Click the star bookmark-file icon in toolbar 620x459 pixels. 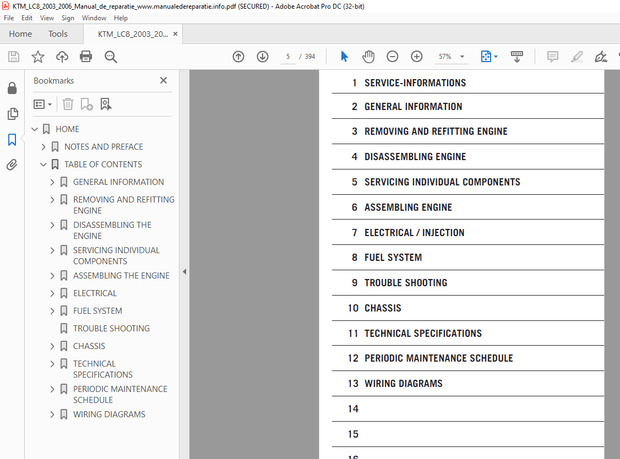(x=38, y=57)
